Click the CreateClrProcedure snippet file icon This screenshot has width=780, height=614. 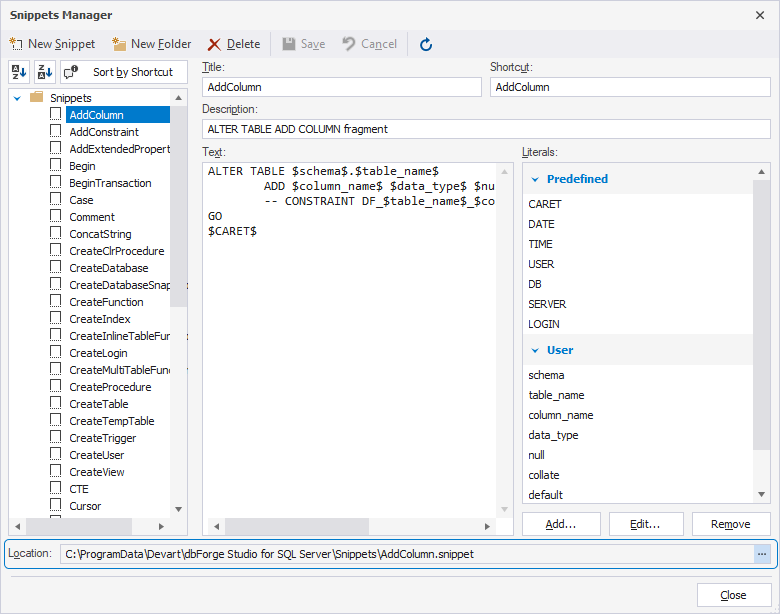pos(56,250)
